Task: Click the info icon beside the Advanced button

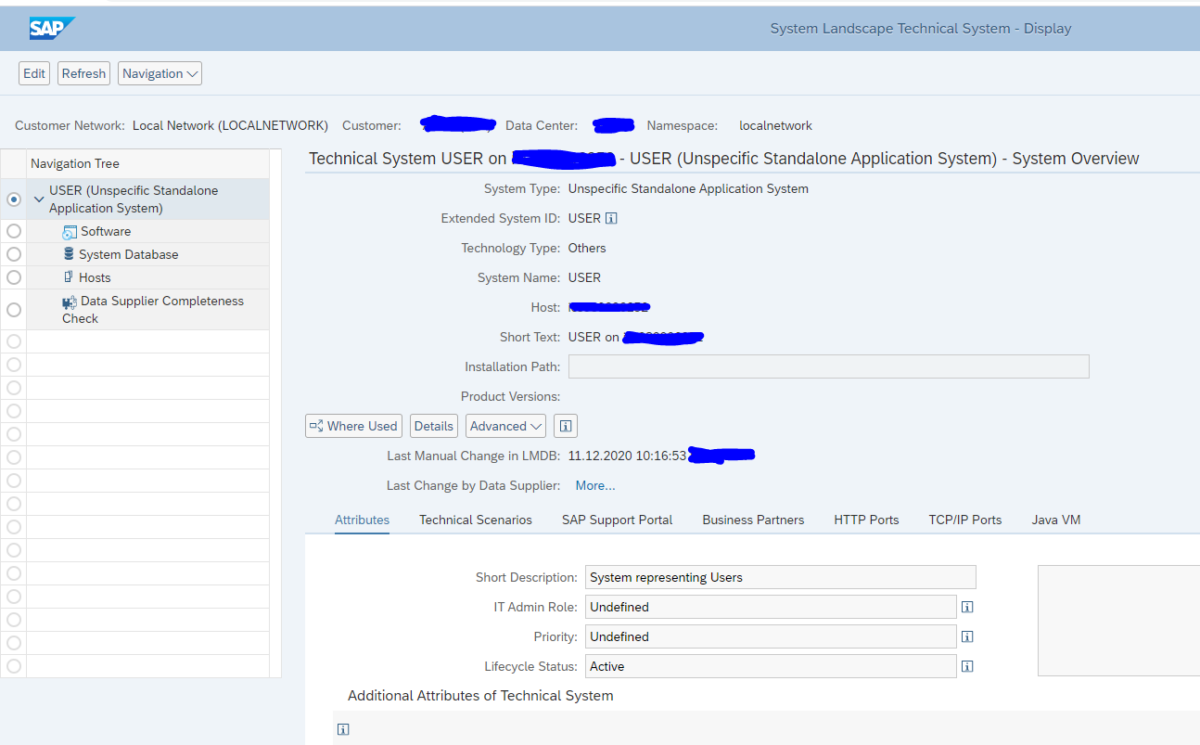Action: click(565, 425)
